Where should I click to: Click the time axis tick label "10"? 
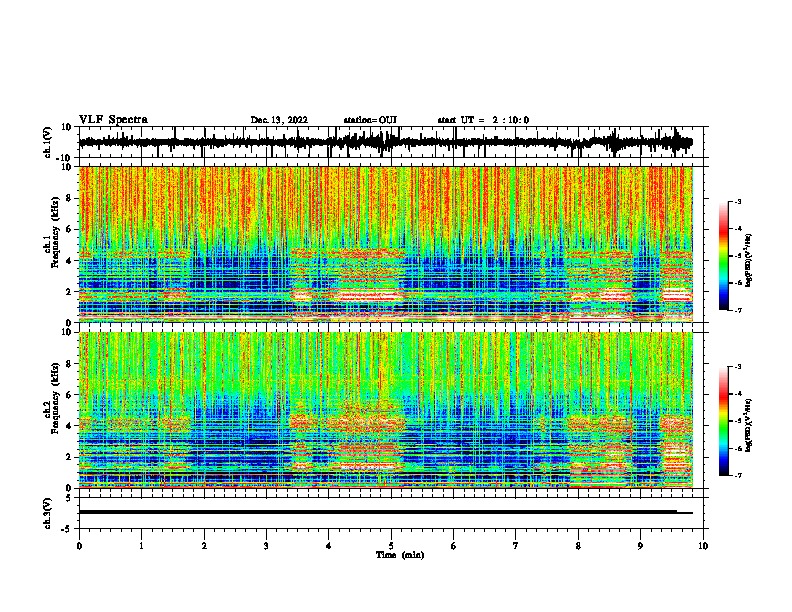(x=703, y=546)
